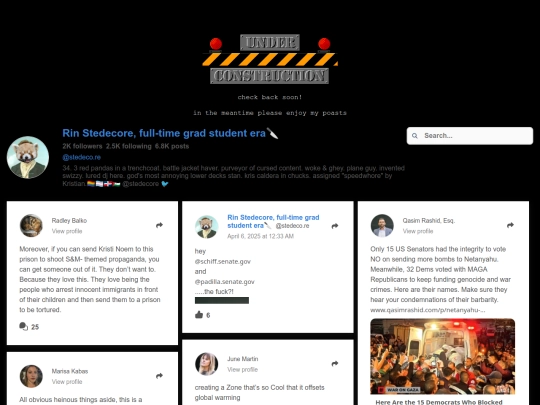This screenshot has height=405, width=540.
Task: Click the magnifier icon in search box
Action: pos(415,136)
